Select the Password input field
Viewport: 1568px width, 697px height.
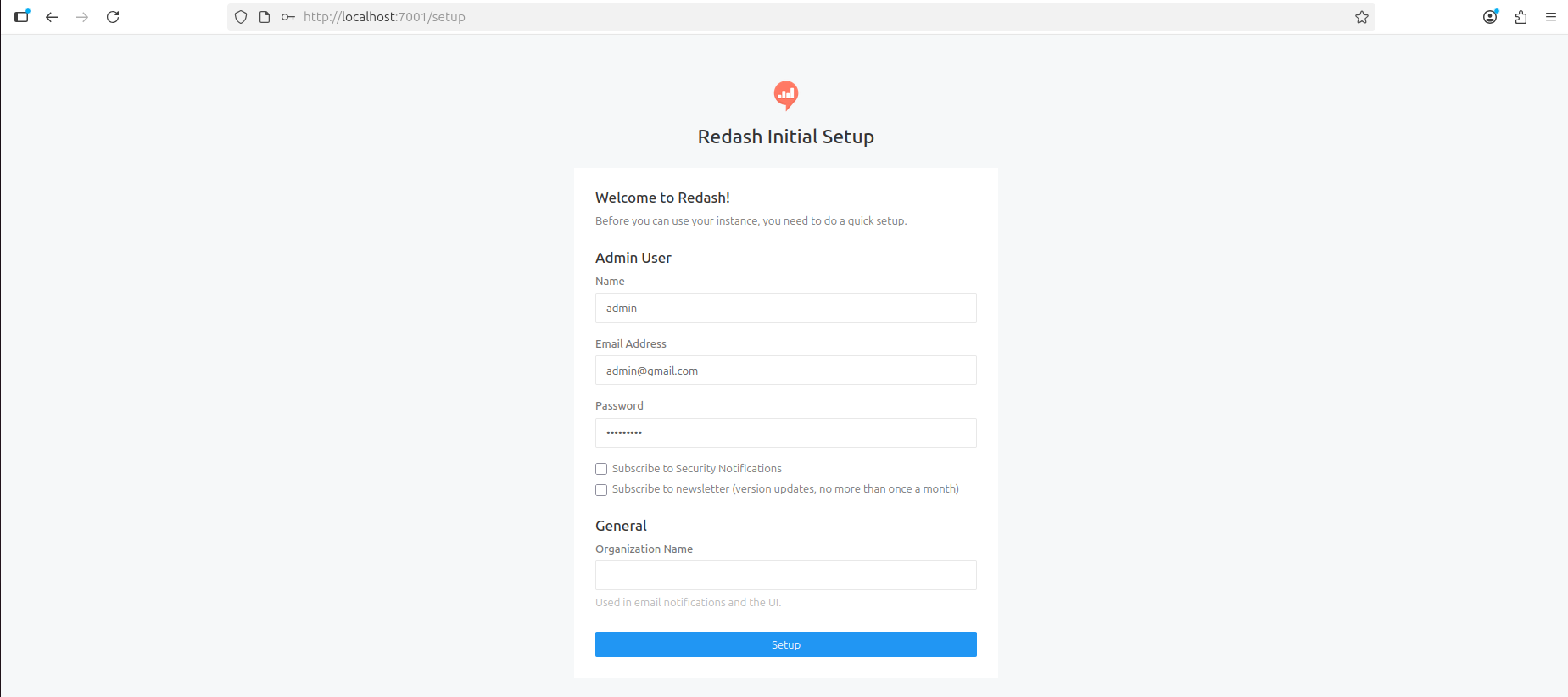786,432
